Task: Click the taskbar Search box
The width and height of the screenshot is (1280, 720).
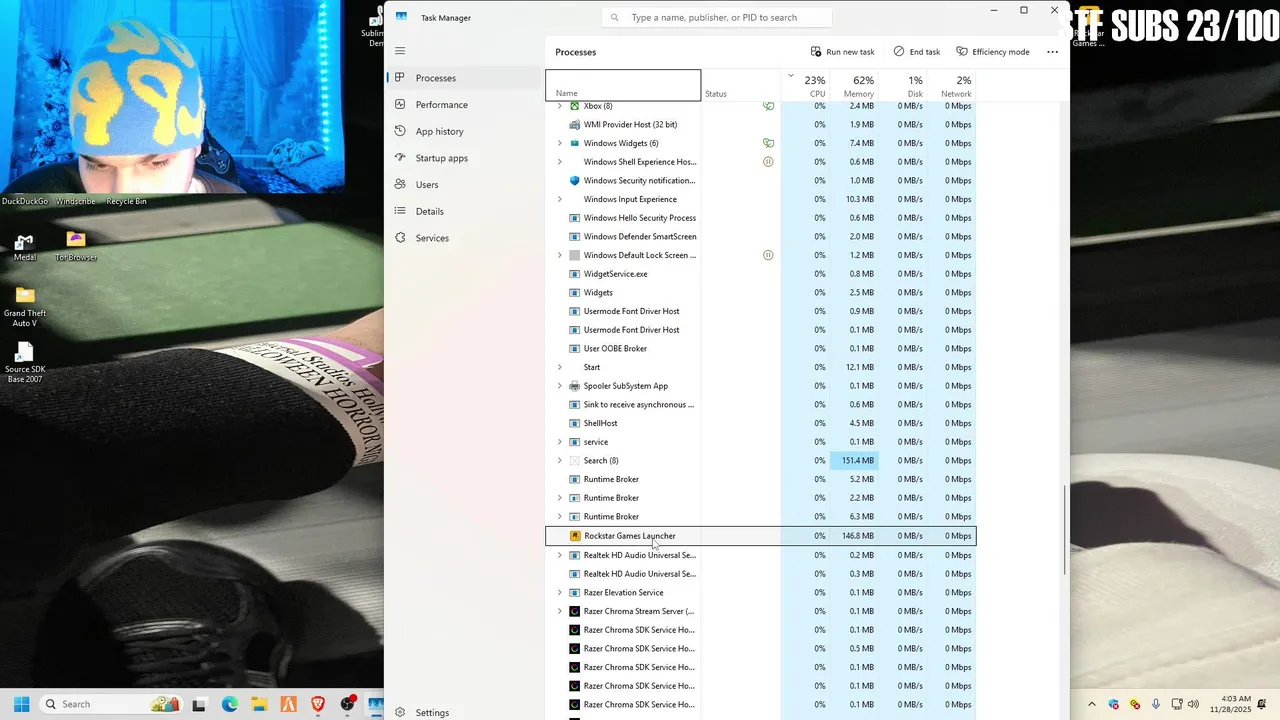Action: point(109,704)
